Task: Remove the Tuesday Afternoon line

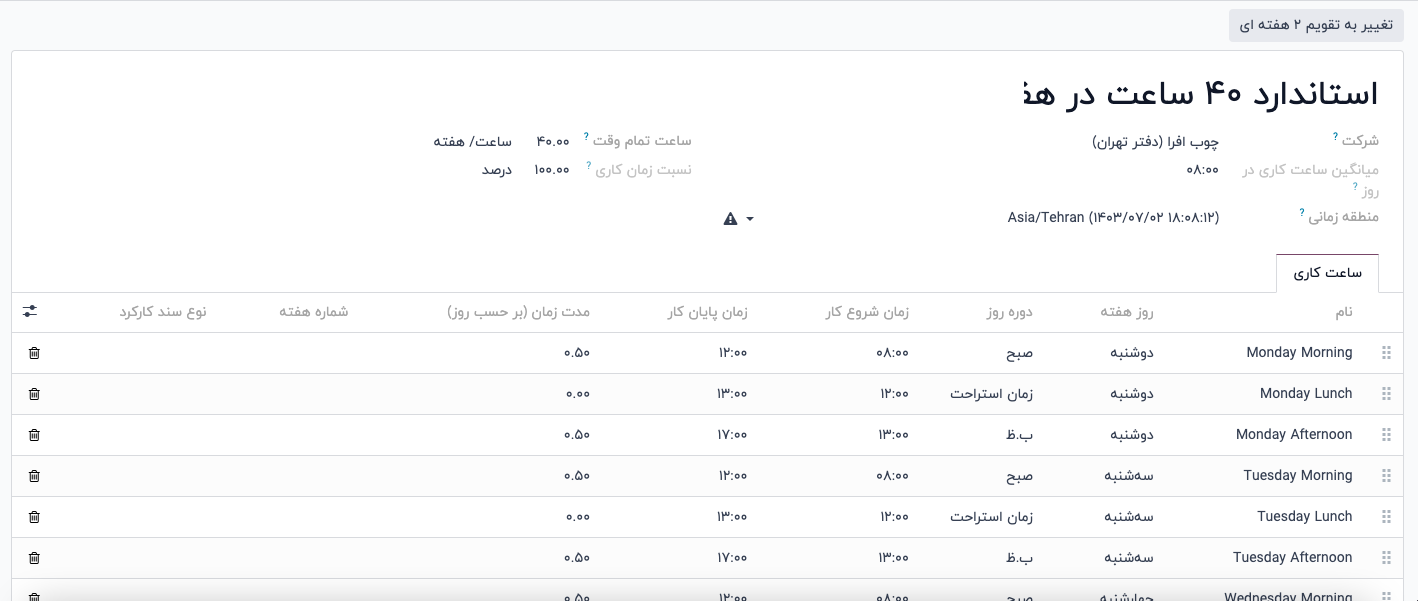Action: 34,558
